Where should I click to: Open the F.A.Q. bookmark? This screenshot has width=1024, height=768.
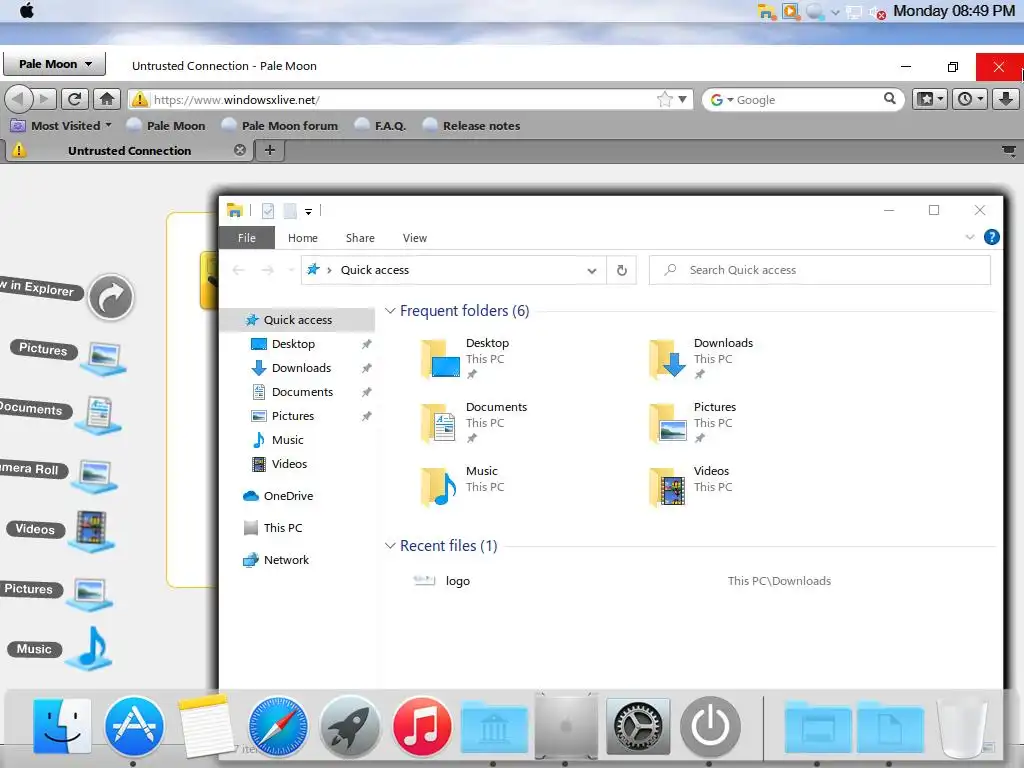(380, 125)
